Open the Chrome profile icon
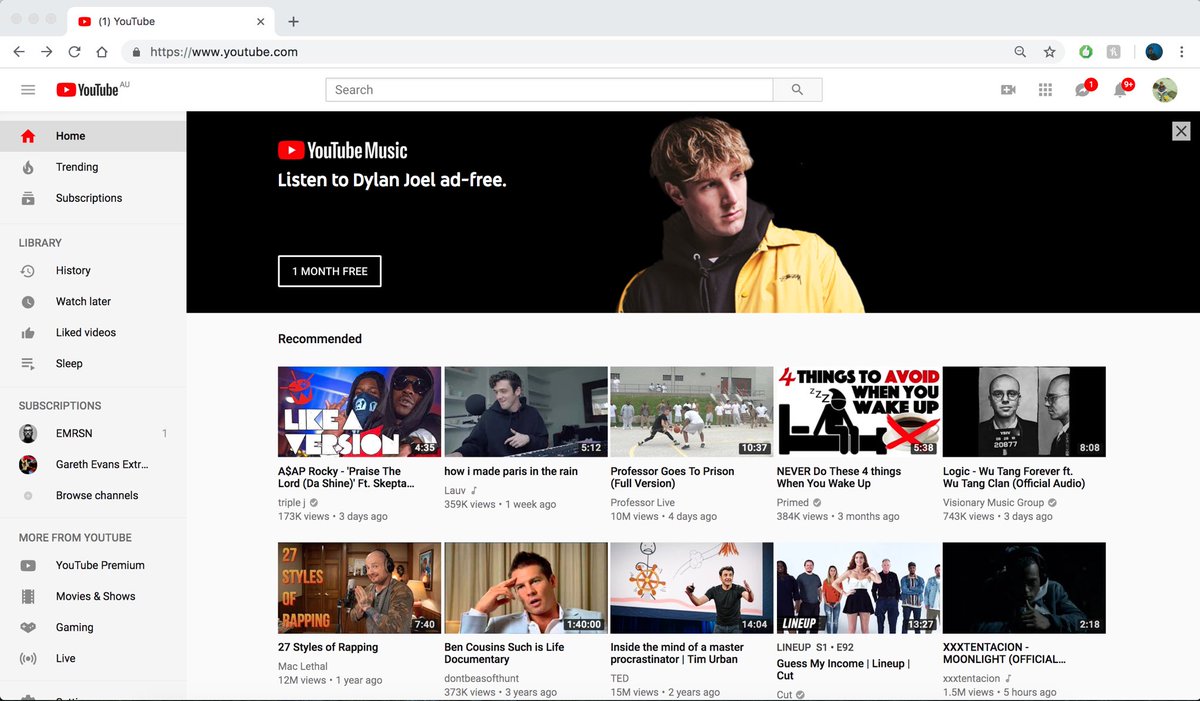Image resolution: width=1200 pixels, height=701 pixels. coord(1154,52)
